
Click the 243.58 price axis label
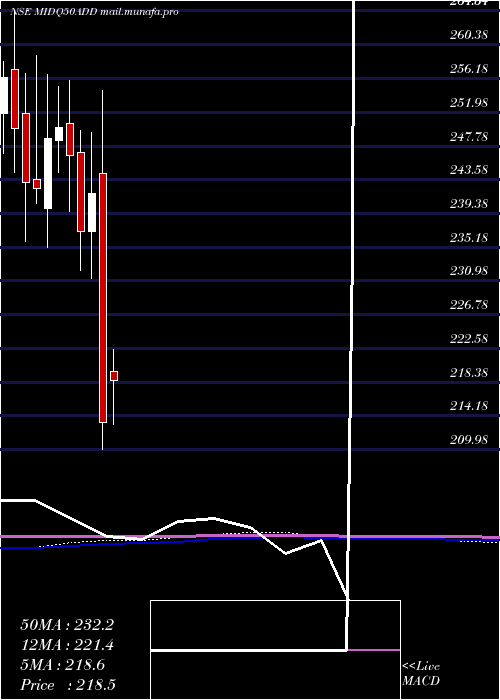[469, 170]
